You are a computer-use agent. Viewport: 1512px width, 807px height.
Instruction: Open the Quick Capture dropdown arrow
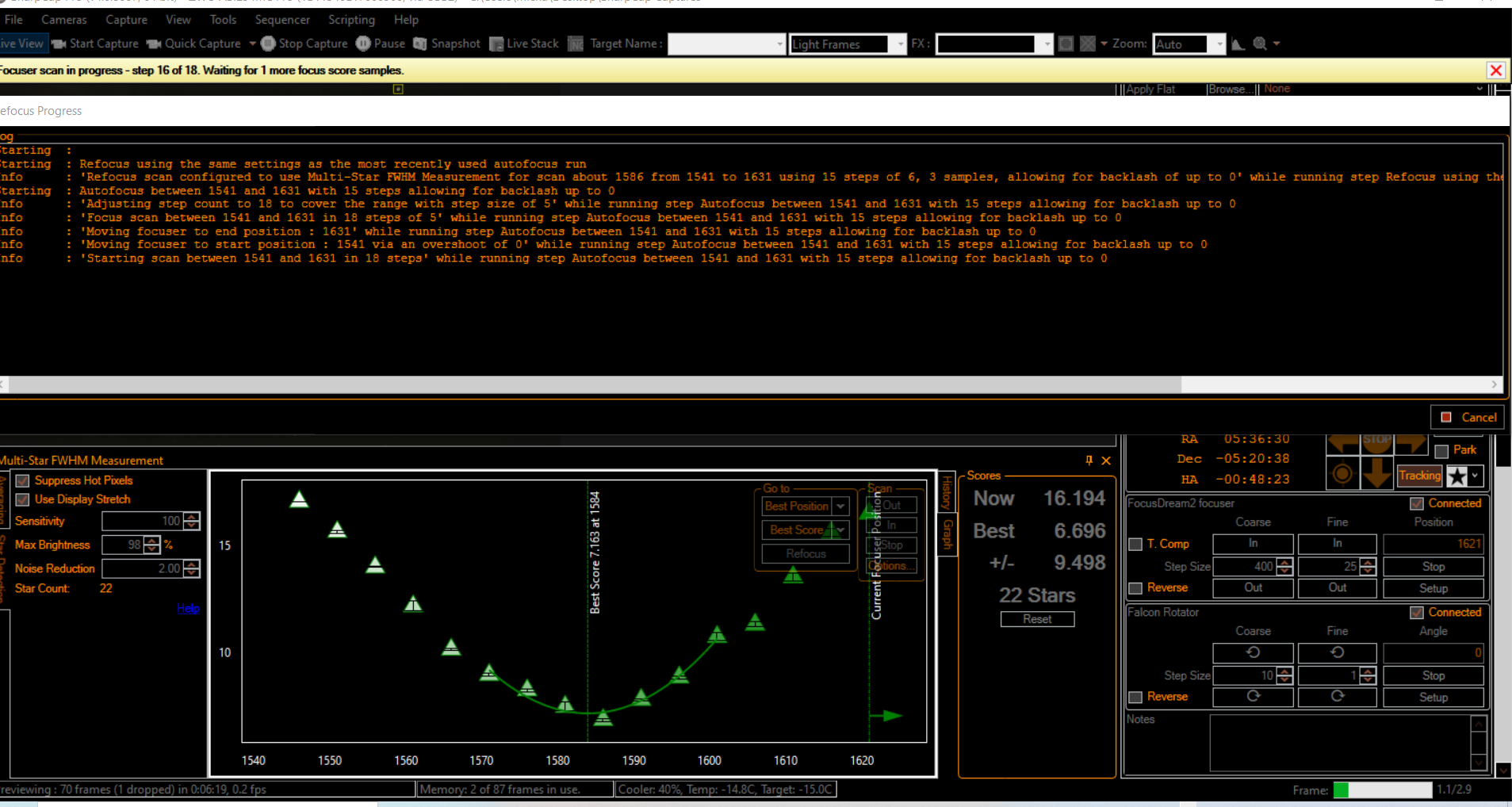click(x=252, y=44)
